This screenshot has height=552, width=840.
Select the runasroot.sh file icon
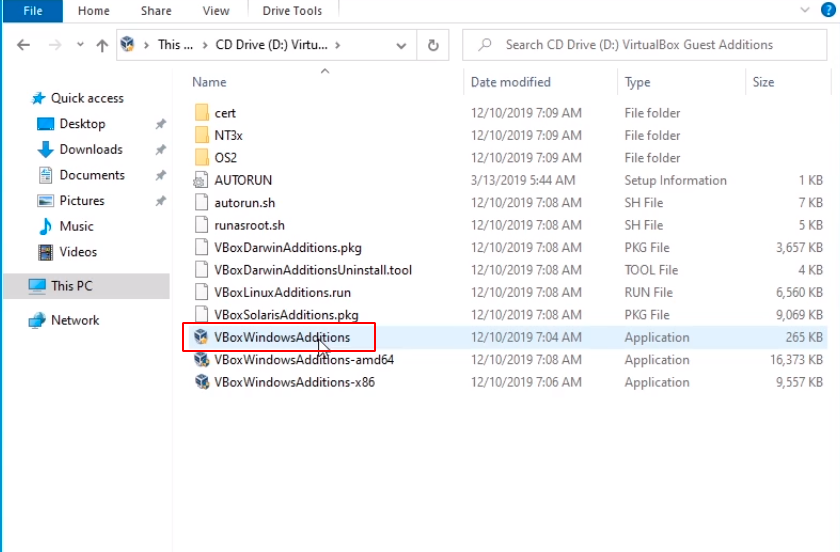(x=201, y=225)
